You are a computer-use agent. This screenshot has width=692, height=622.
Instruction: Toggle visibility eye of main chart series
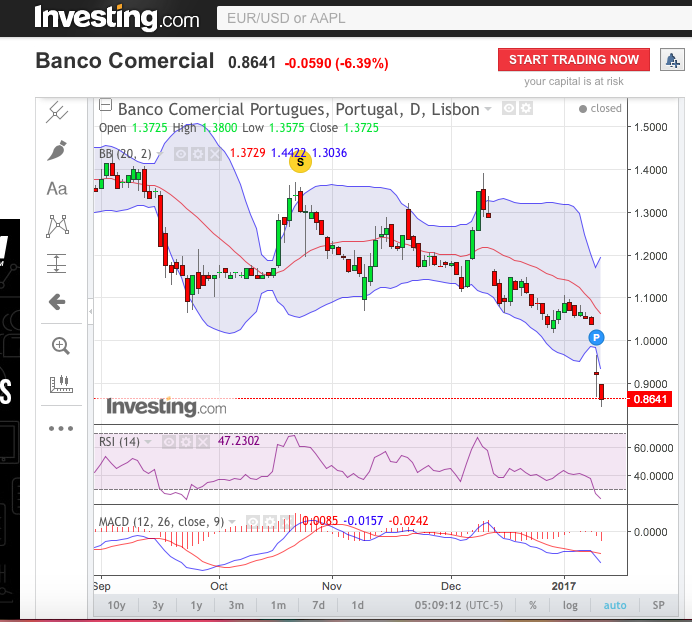click(x=509, y=108)
